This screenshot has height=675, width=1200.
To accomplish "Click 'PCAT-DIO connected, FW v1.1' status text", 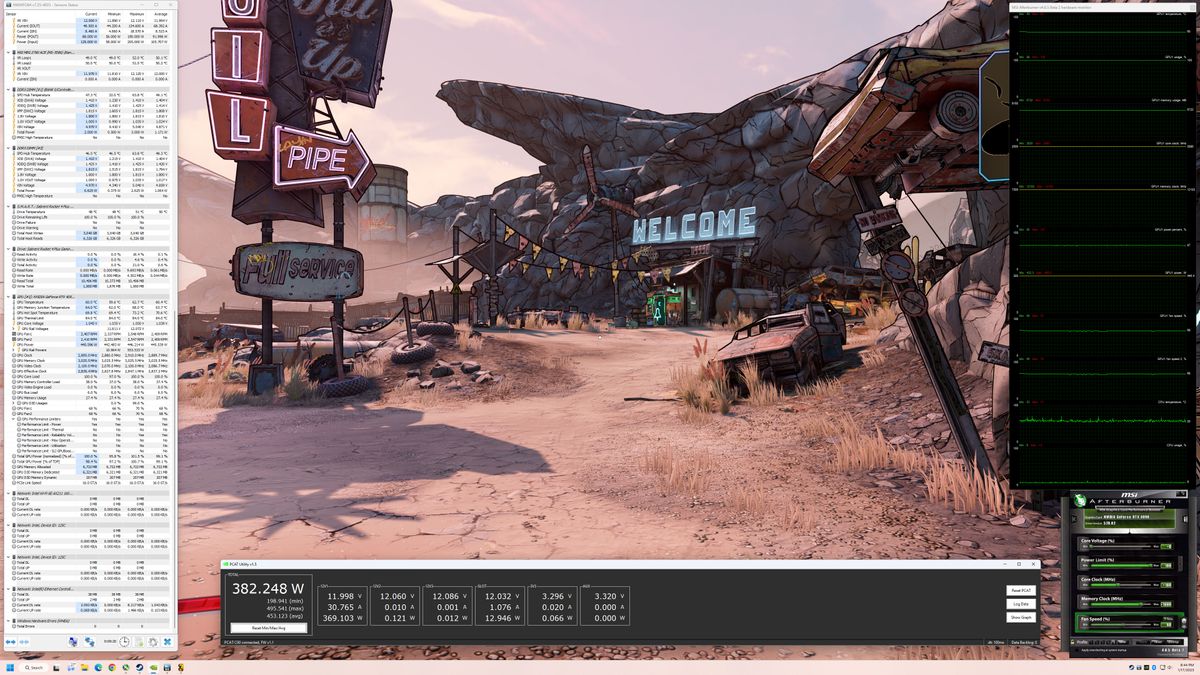I will (x=248, y=640).
